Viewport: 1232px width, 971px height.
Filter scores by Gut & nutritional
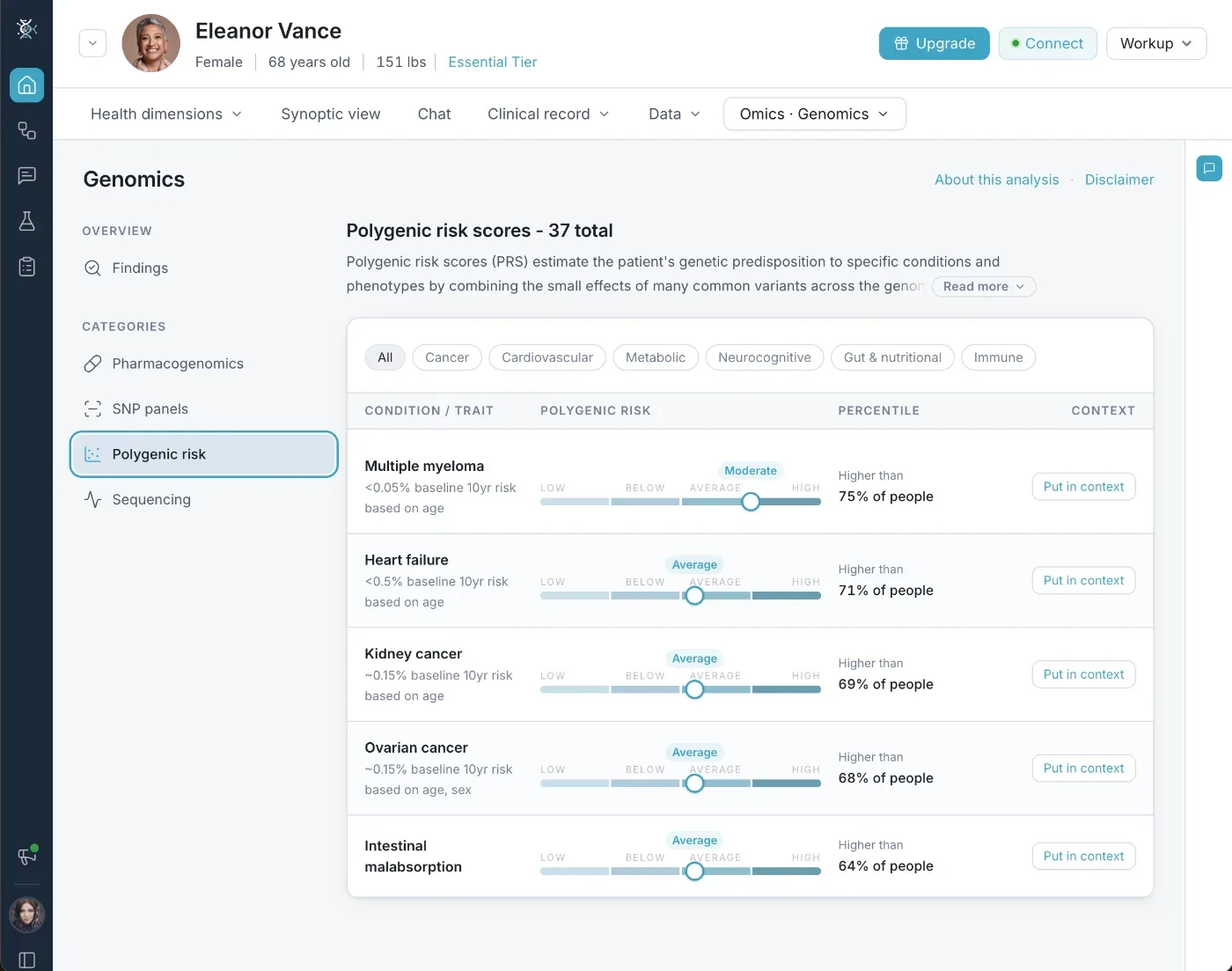pos(892,357)
